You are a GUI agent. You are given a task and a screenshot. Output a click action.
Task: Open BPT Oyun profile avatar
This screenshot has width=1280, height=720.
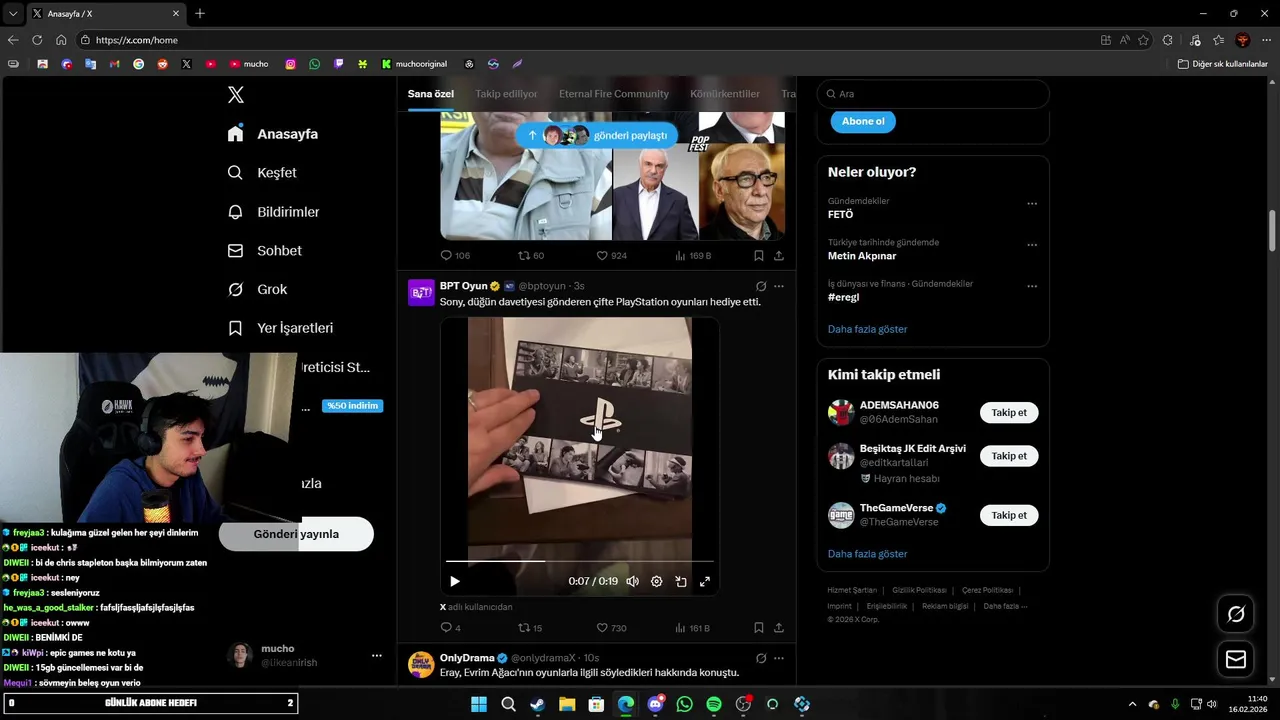[422, 292]
